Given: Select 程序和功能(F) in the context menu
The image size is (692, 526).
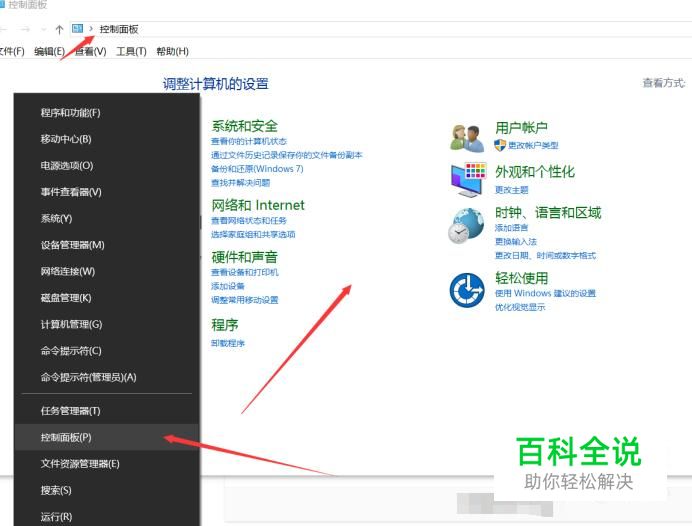Looking at the screenshot, I should tap(107, 113).
